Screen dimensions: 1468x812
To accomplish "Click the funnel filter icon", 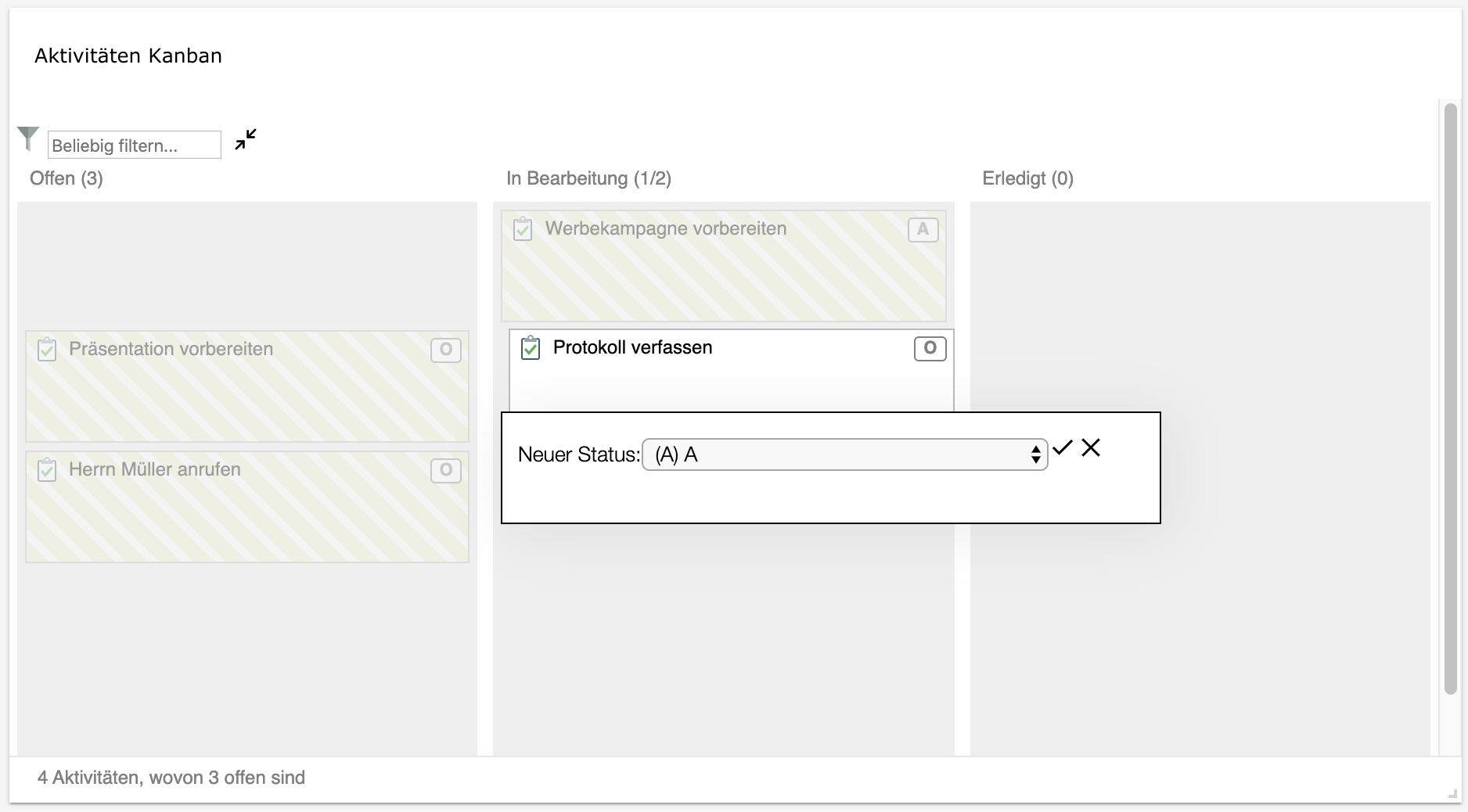I will [x=28, y=138].
